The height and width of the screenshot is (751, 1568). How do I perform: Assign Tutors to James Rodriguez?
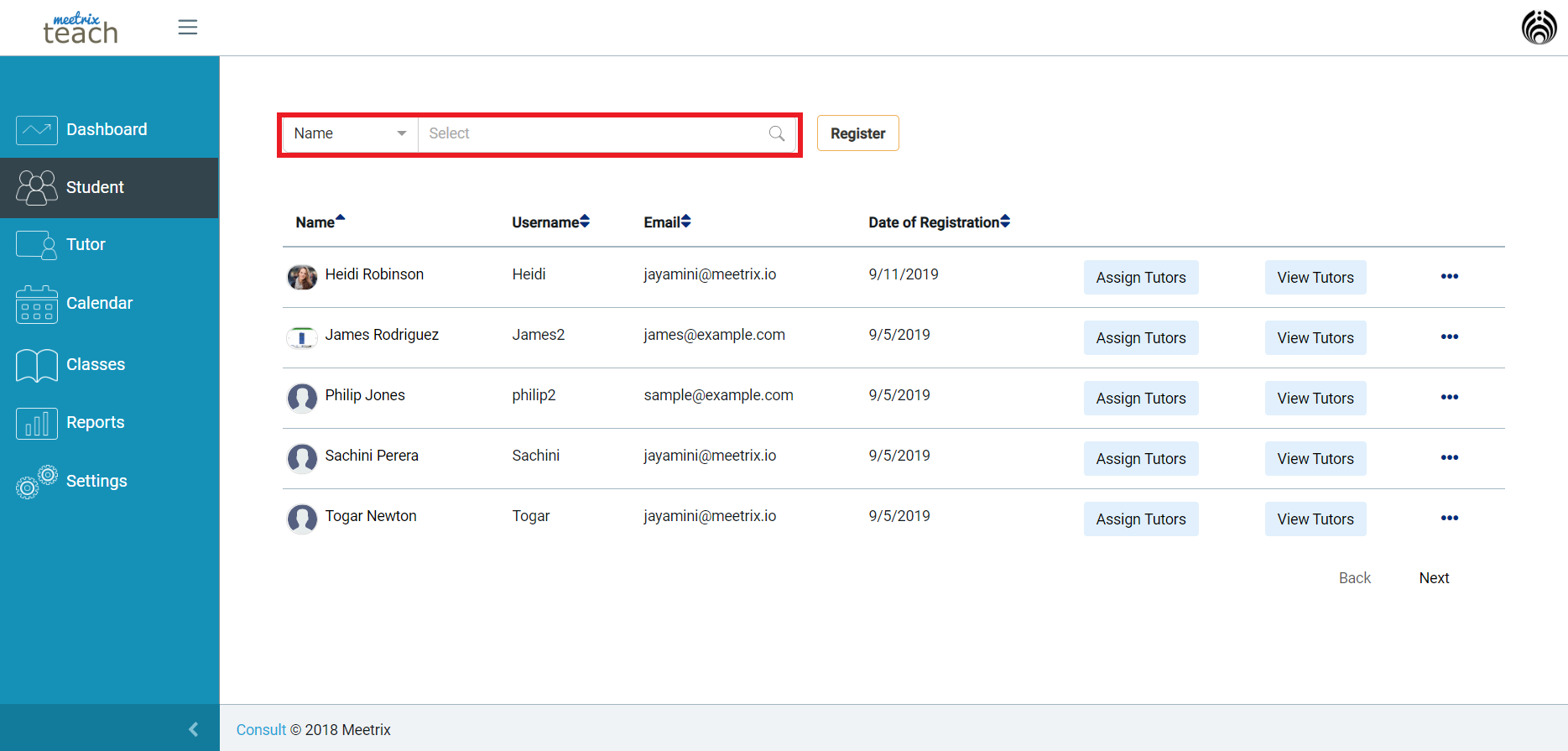(1141, 338)
